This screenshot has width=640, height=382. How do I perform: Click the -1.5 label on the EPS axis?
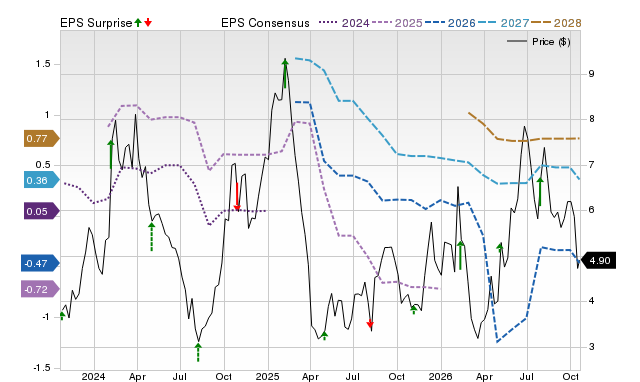pos(41,368)
